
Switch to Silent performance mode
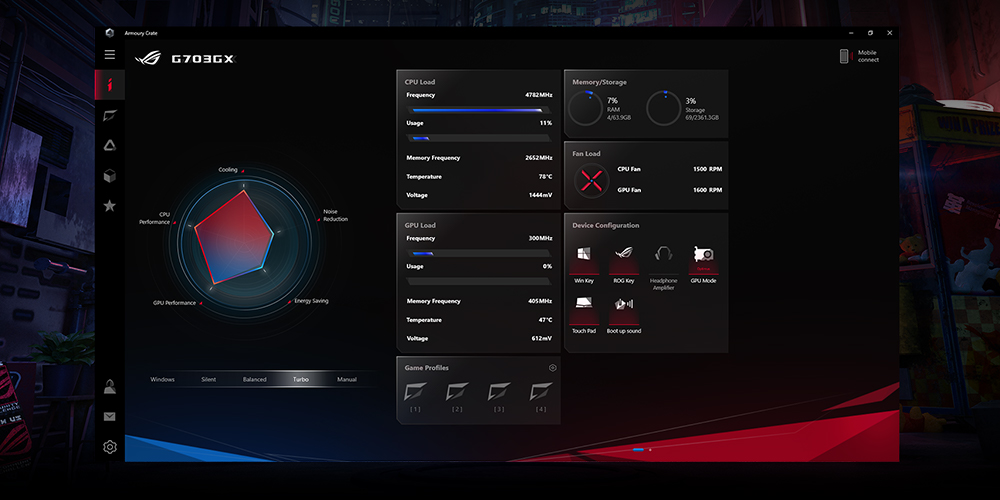coord(209,379)
